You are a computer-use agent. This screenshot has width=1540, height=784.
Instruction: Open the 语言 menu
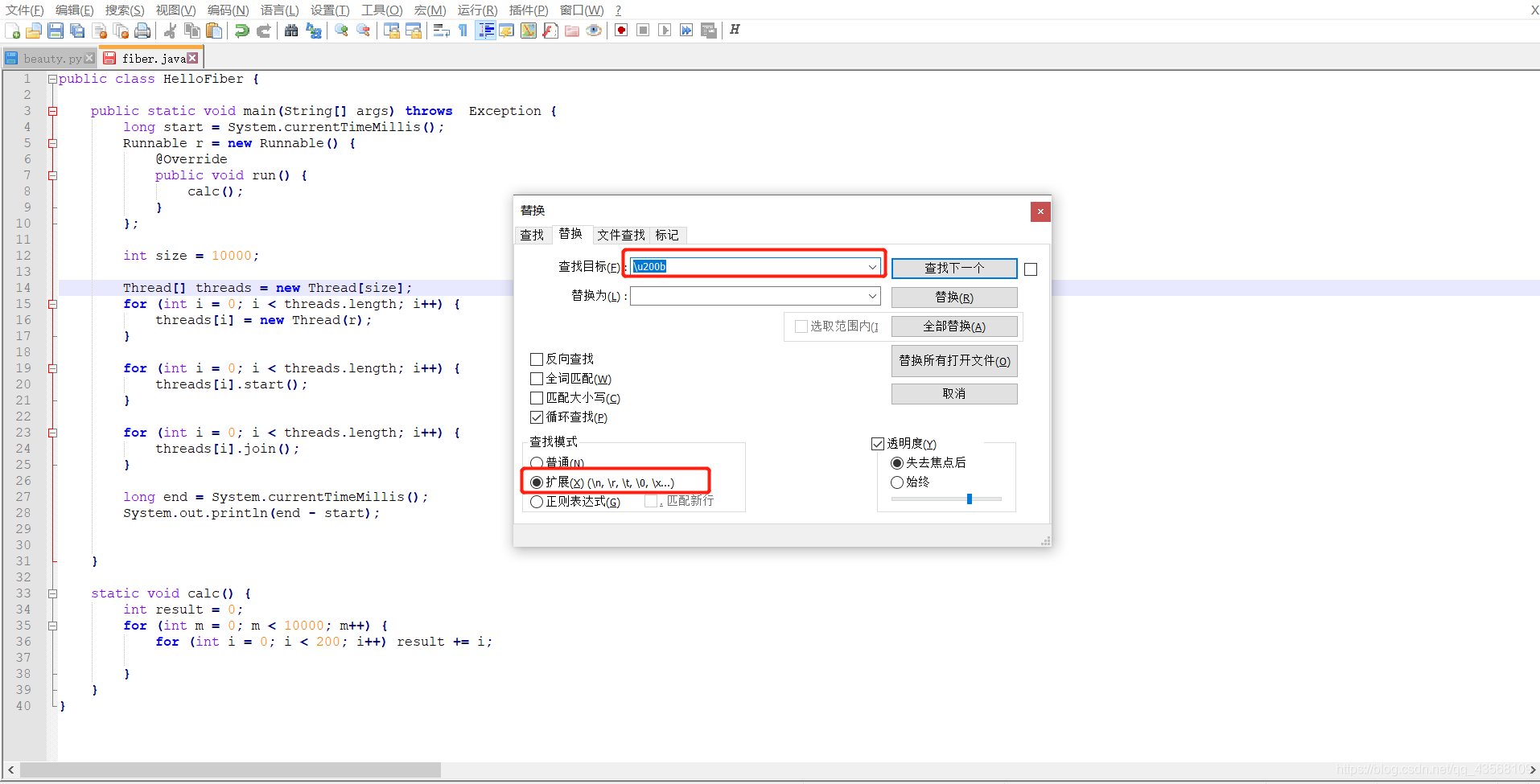pyautogui.click(x=278, y=10)
